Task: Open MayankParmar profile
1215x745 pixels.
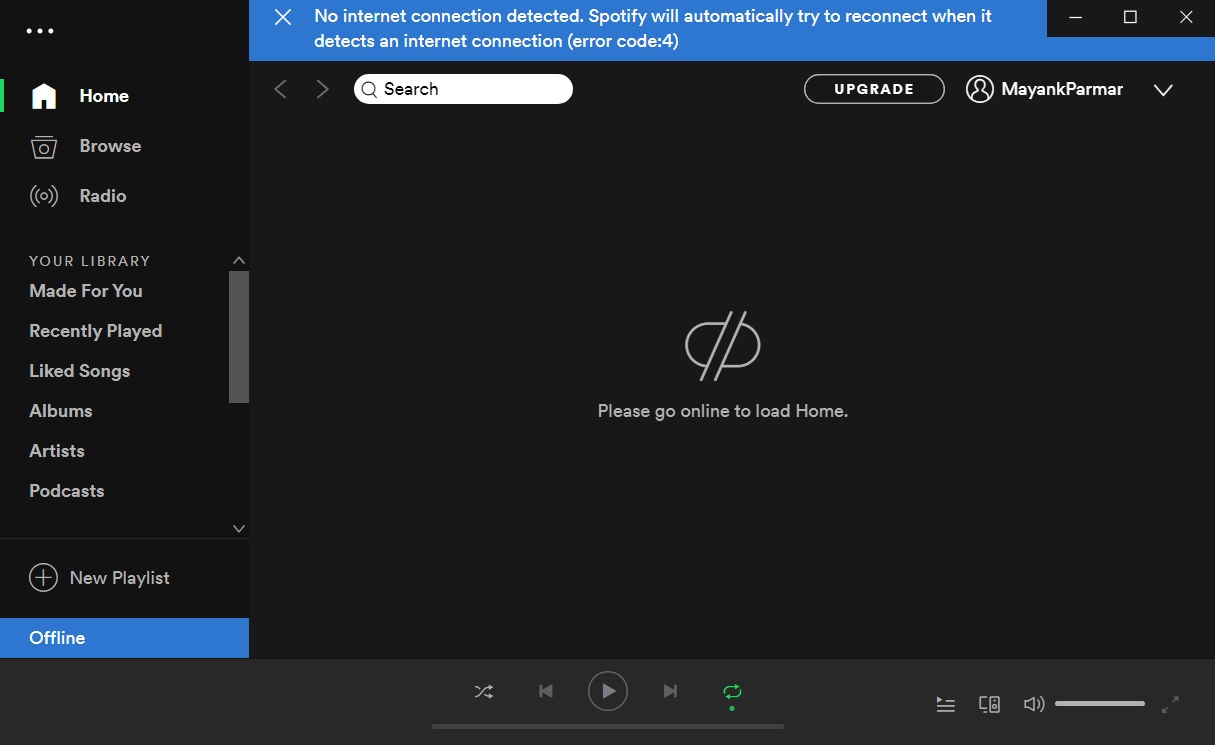Action: pos(1062,89)
